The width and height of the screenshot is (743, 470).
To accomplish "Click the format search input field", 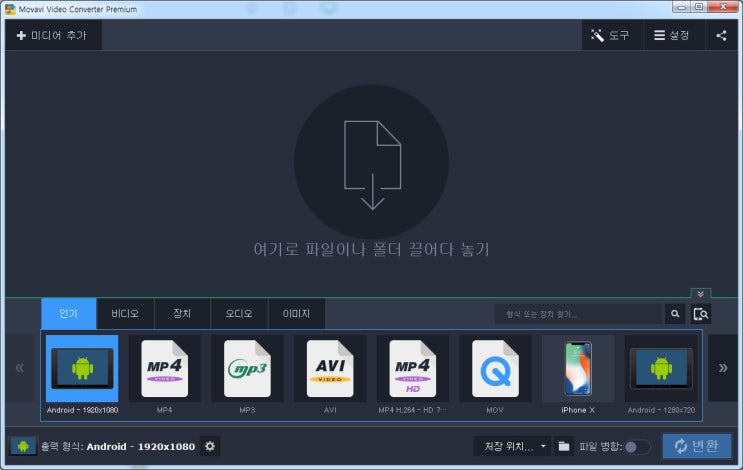I will click(579, 314).
